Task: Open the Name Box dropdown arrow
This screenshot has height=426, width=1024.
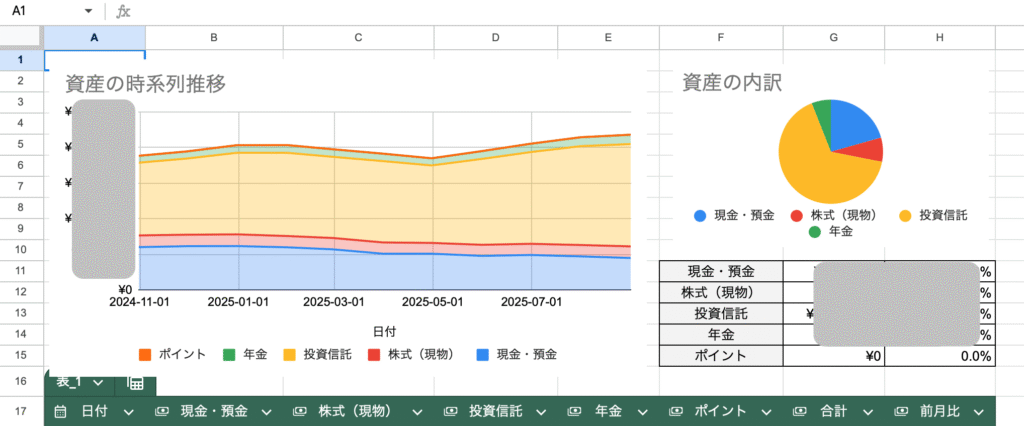Action: pos(89,11)
